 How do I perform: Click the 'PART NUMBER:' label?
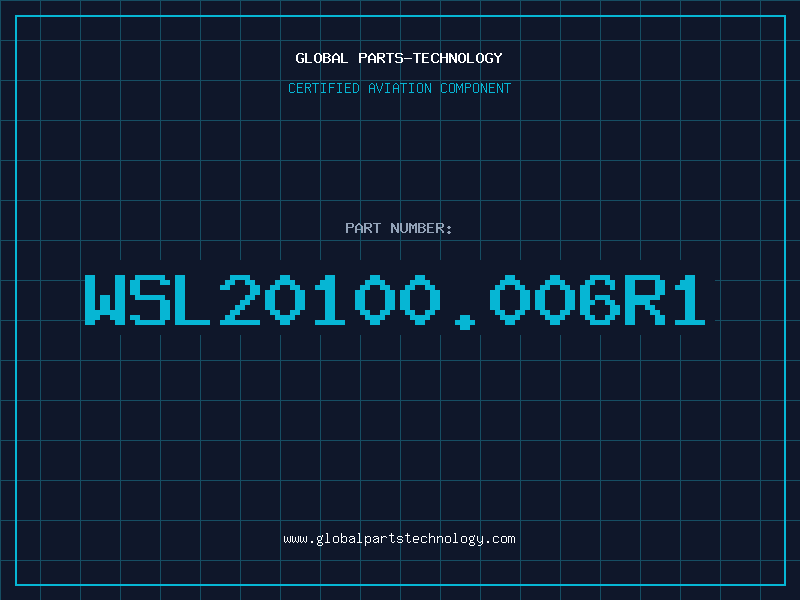click(399, 228)
